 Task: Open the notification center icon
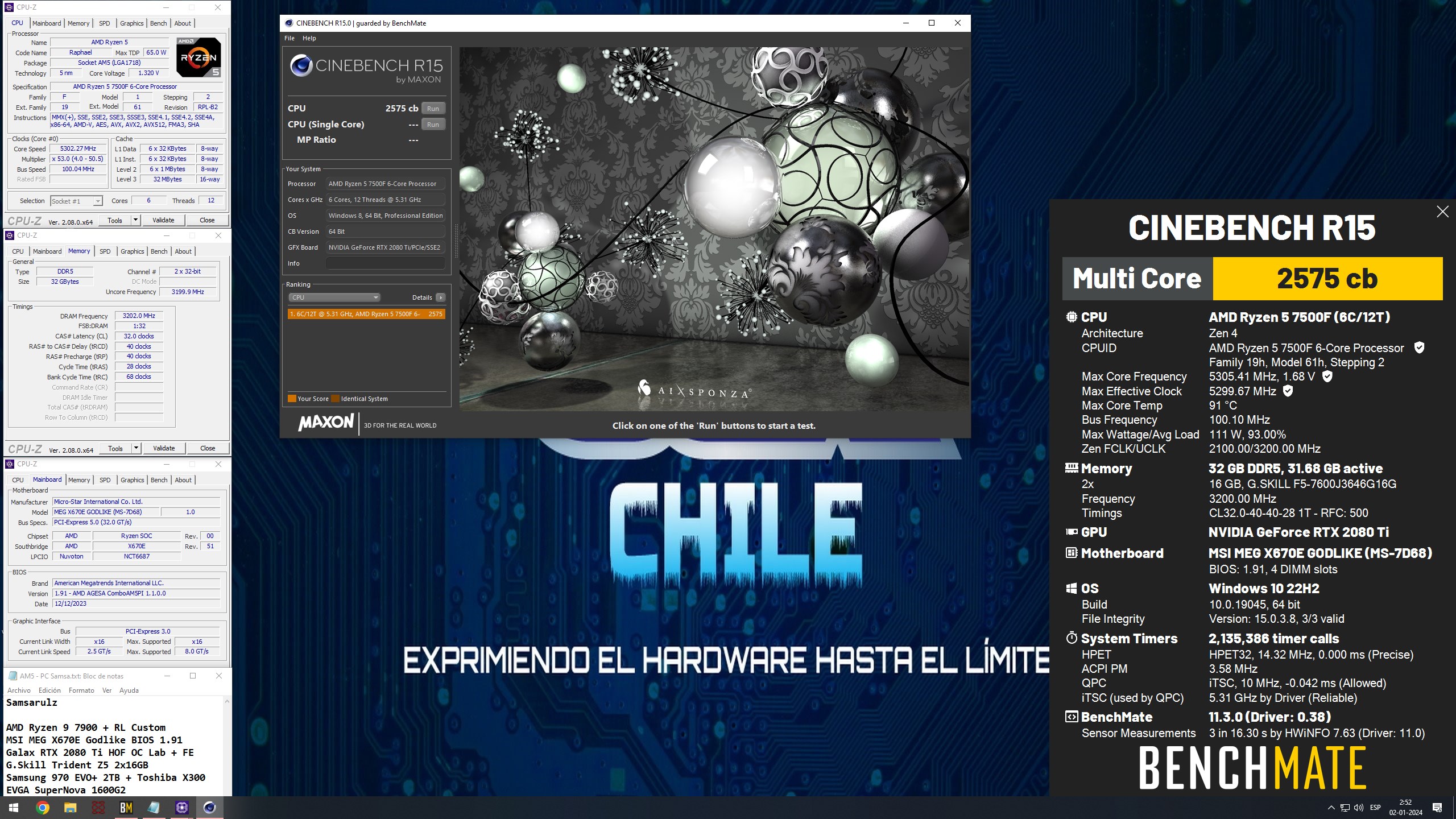coord(1437,807)
